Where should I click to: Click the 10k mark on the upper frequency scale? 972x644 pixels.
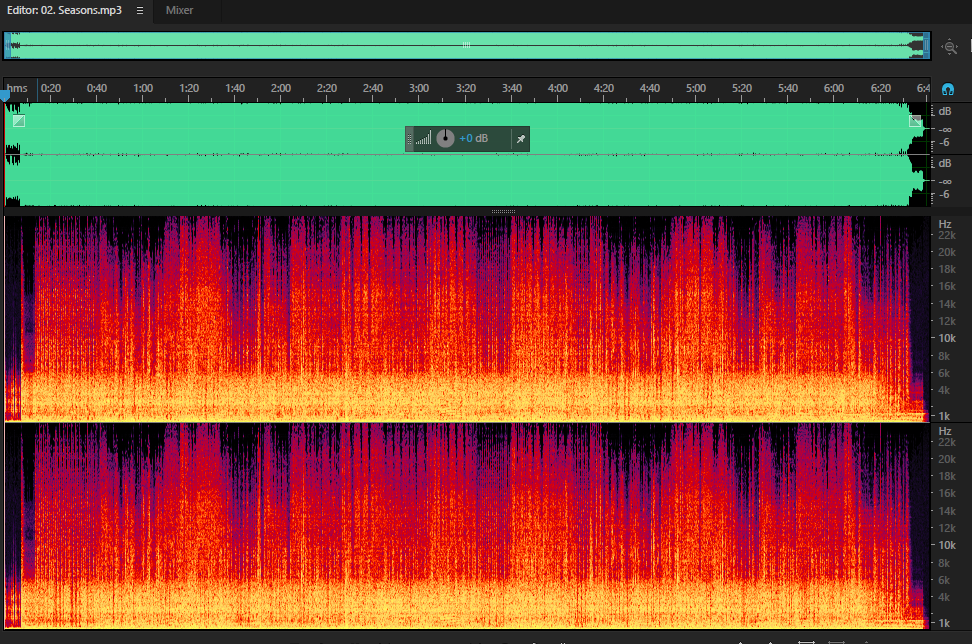point(947,338)
